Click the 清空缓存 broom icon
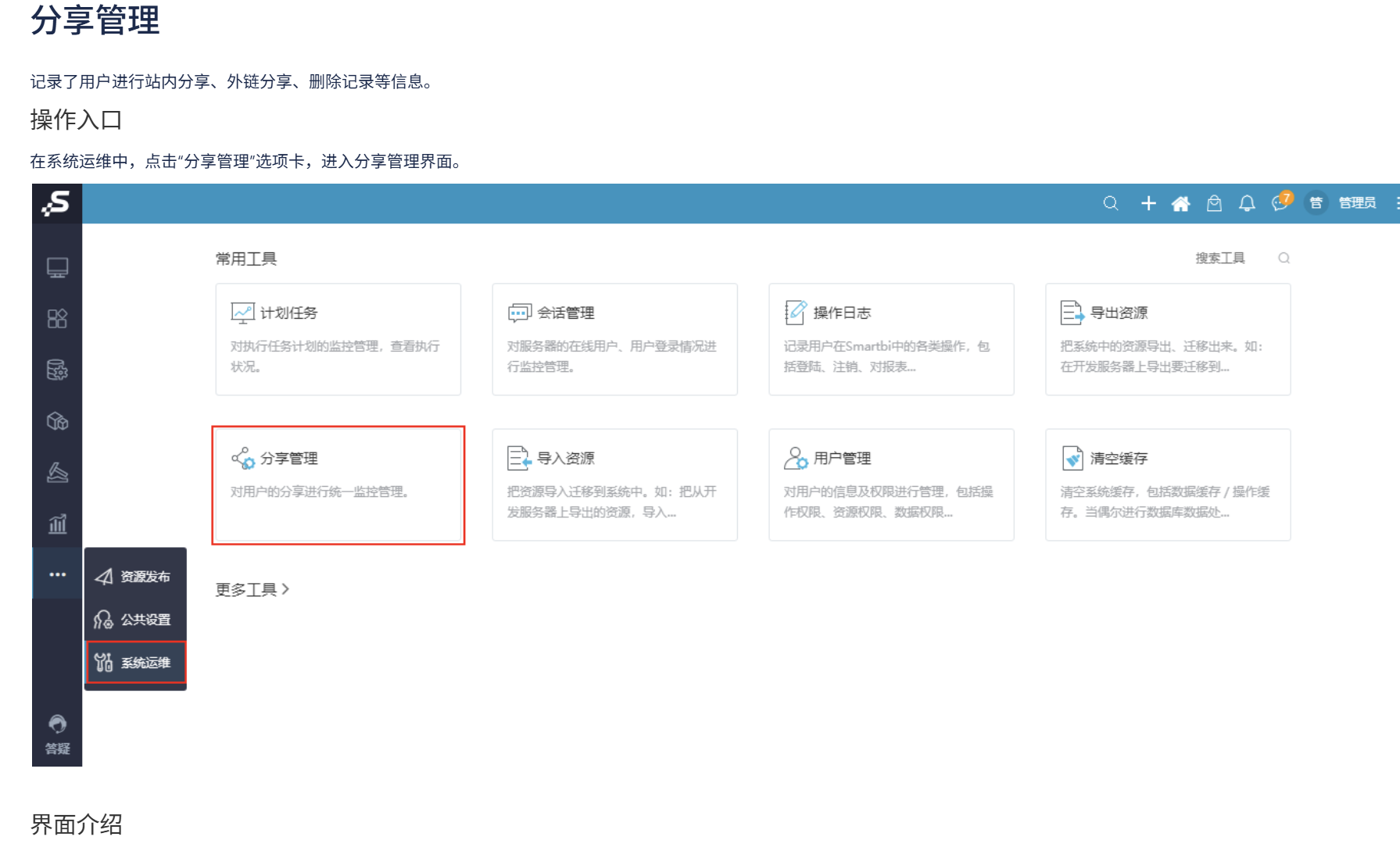The height and width of the screenshot is (851, 1400). (x=1072, y=458)
